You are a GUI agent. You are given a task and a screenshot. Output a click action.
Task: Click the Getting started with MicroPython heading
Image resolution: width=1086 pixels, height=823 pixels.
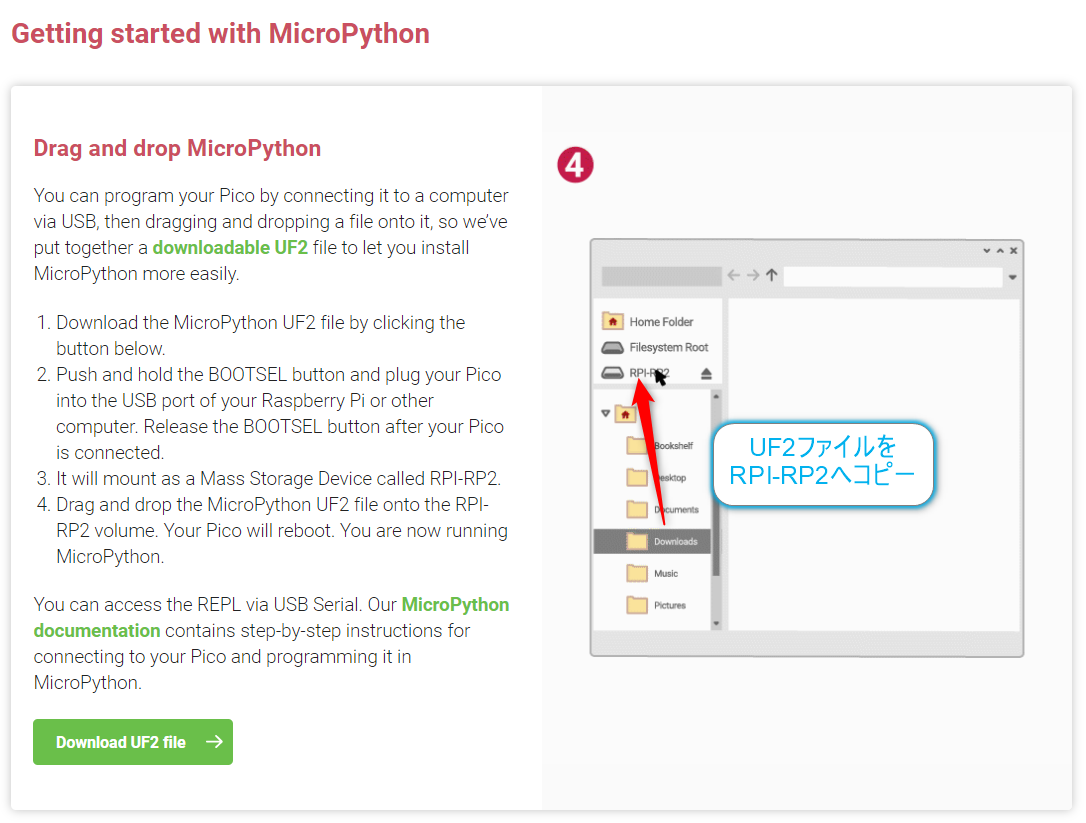[x=220, y=34]
